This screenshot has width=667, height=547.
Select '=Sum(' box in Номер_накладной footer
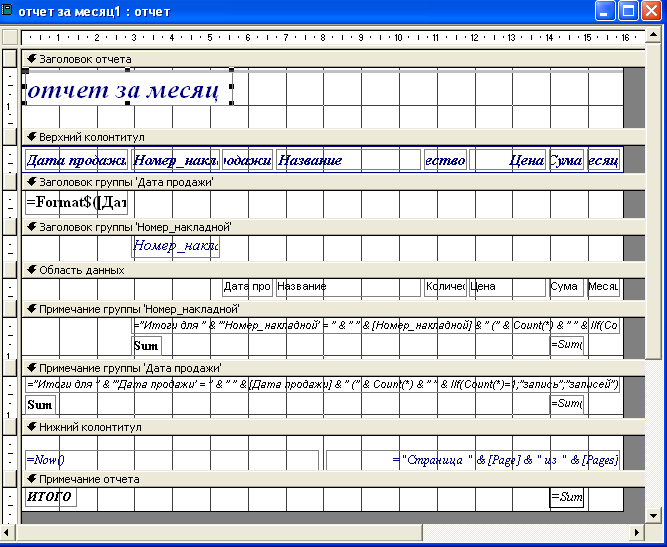[x=567, y=345]
